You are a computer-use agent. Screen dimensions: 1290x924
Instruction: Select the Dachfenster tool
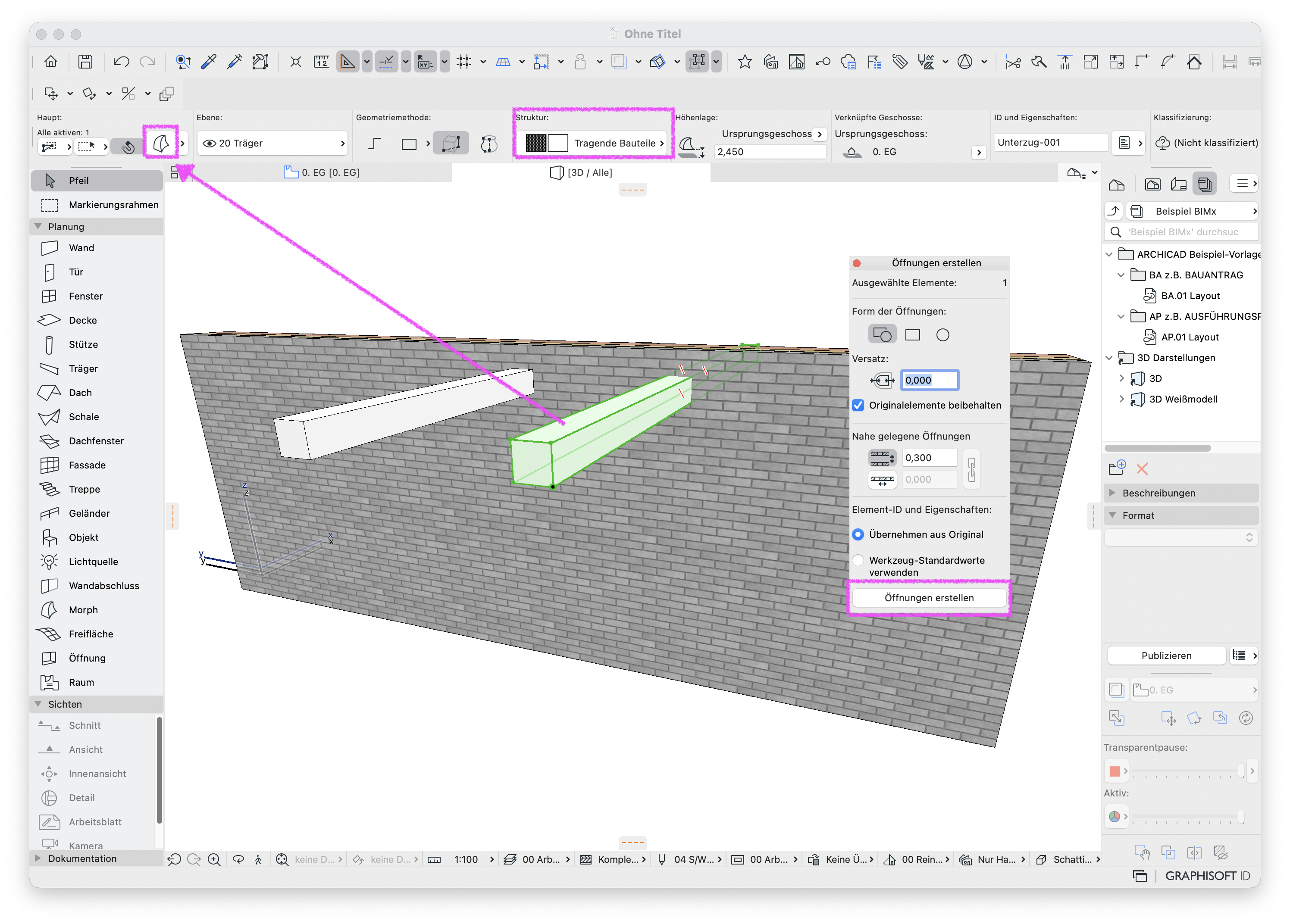[97, 441]
